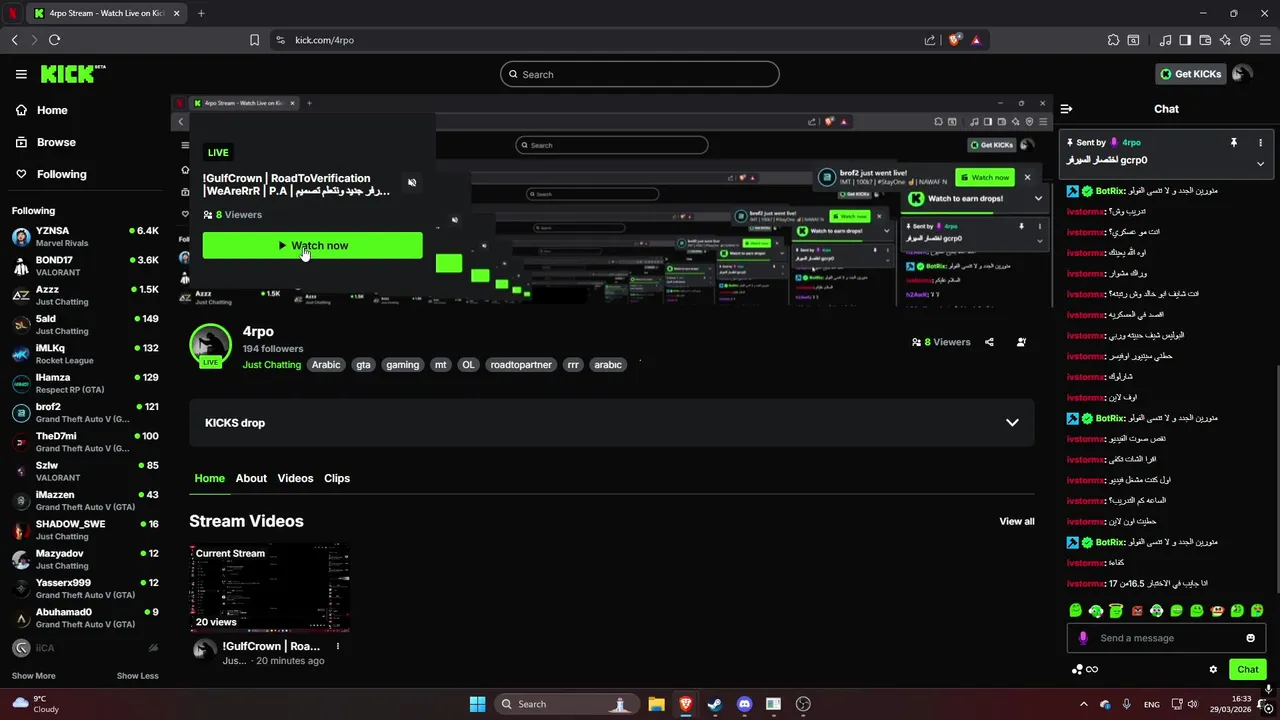Open the chat emoji picker

1250,638
